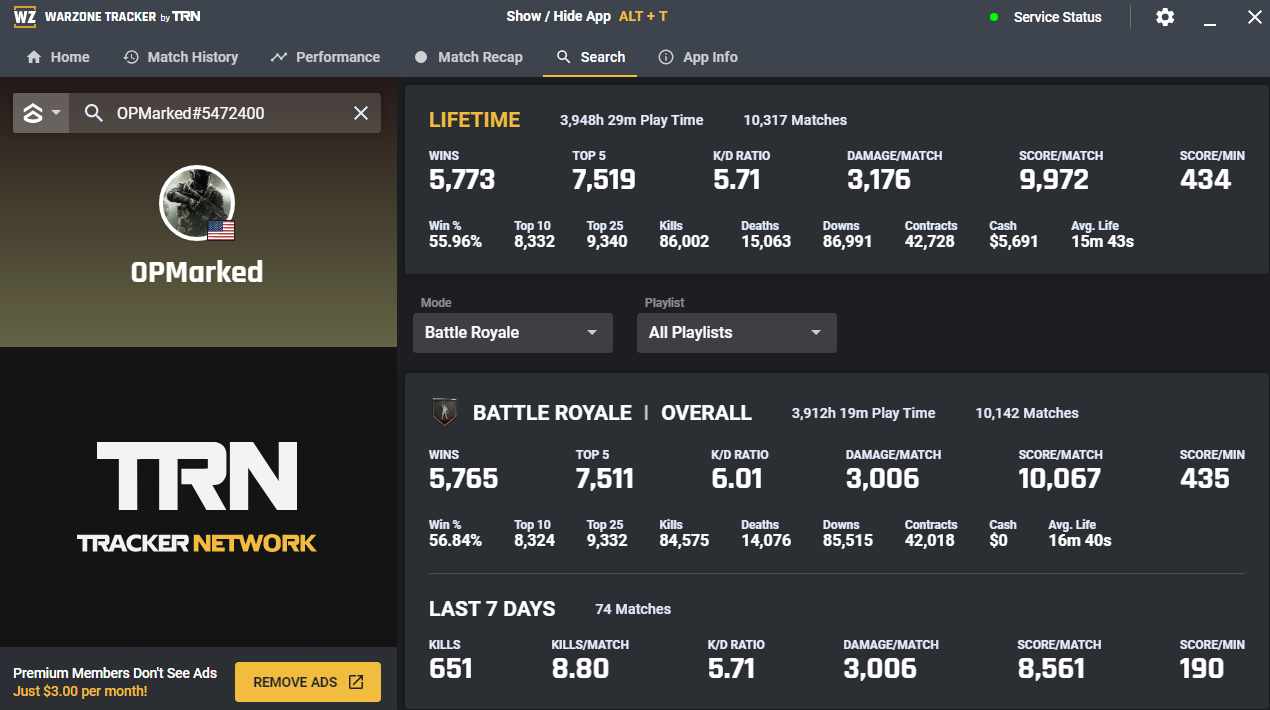The image size is (1270, 710).
Task: Click lifetime contracts value 42,728
Action: [x=930, y=241]
